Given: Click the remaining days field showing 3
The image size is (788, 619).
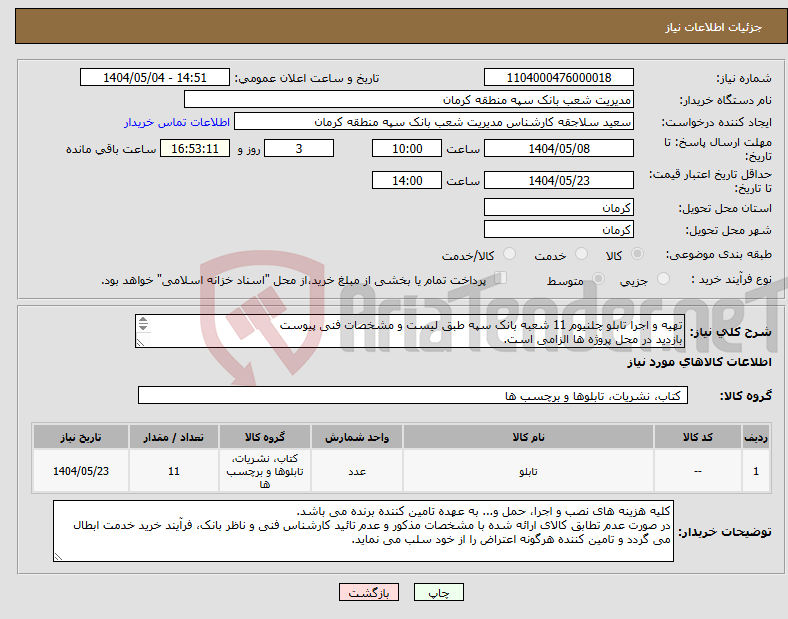Looking at the screenshot, I should pyautogui.click(x=299, y=148).
